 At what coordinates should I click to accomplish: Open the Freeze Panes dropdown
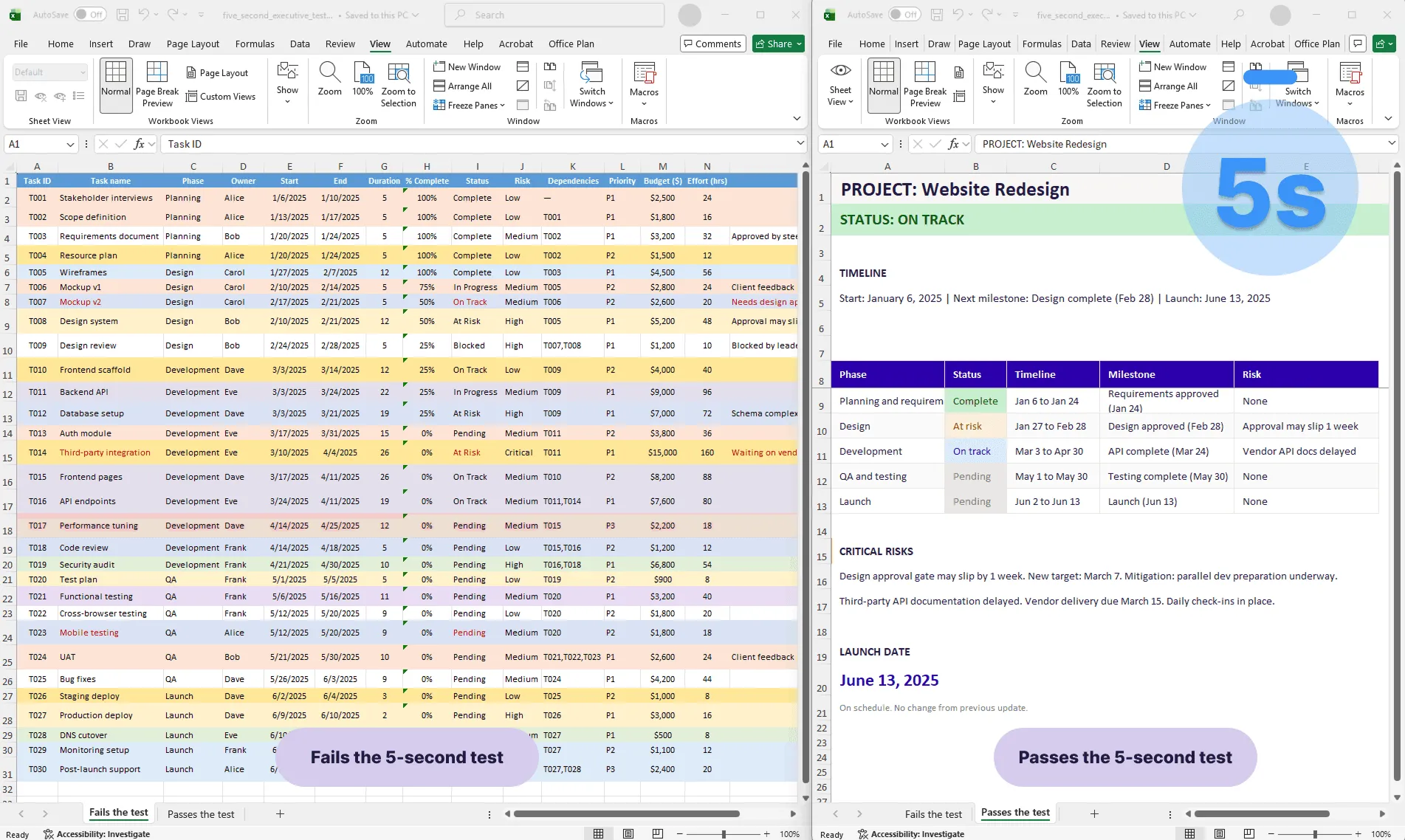click(468, 105)
